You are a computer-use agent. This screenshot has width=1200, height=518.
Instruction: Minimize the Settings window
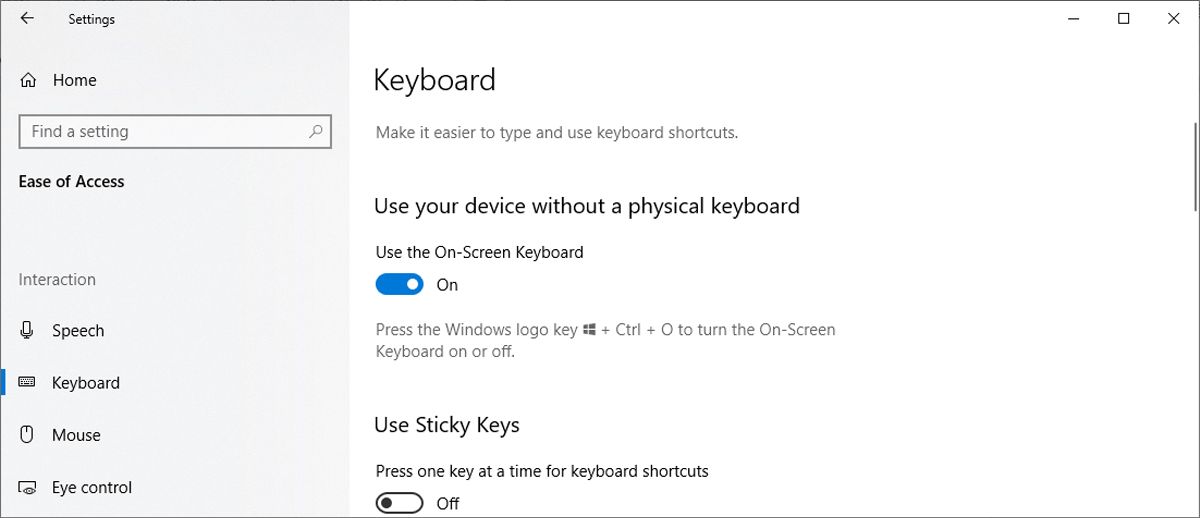[1073, 19]
